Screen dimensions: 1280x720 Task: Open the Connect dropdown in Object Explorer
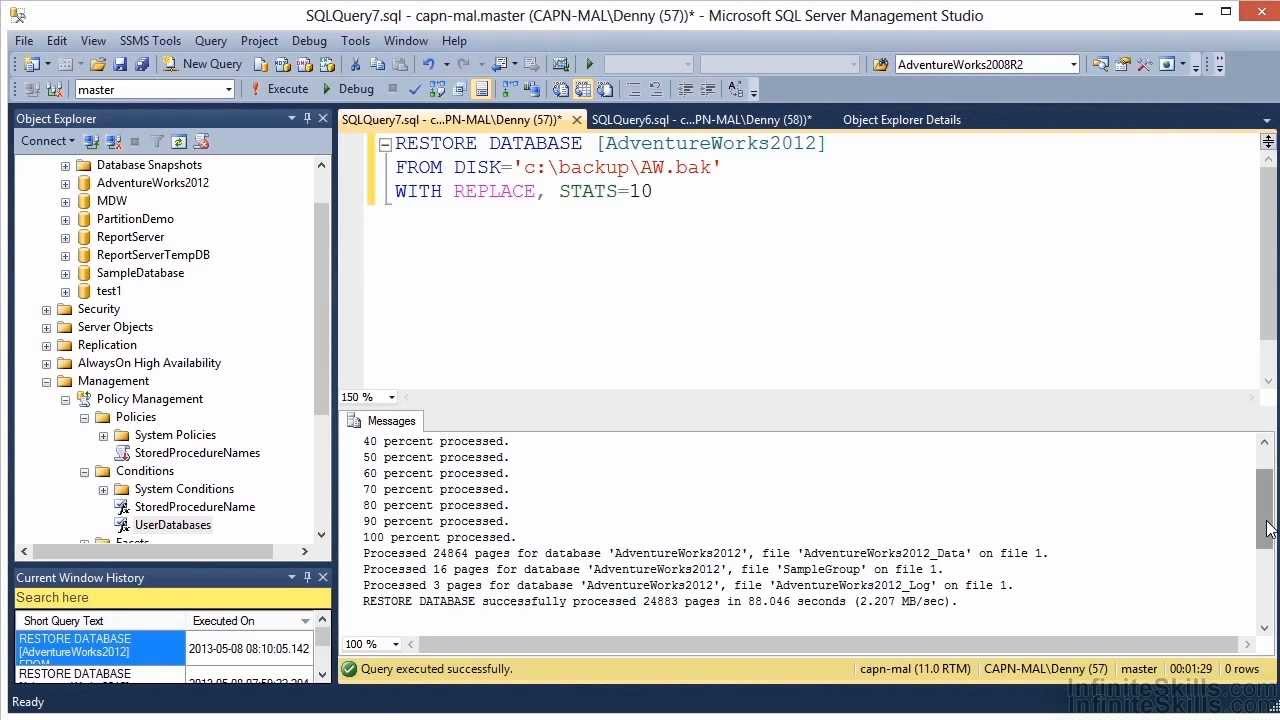pyautogui.click(x=48, y=141)
